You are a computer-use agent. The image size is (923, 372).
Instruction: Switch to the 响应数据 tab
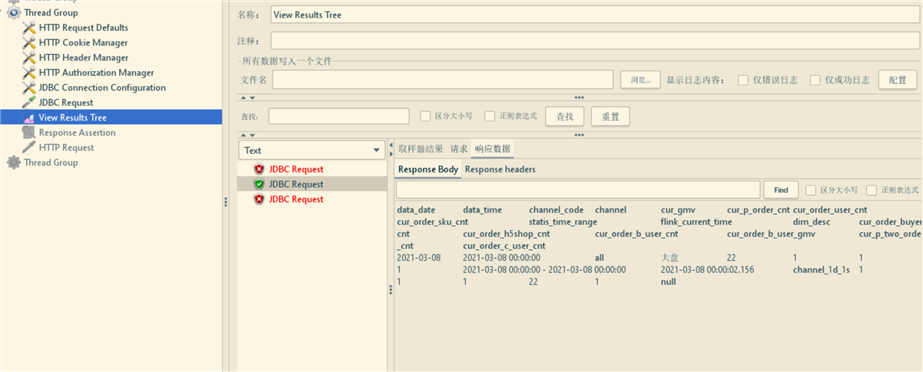[493, 149]
